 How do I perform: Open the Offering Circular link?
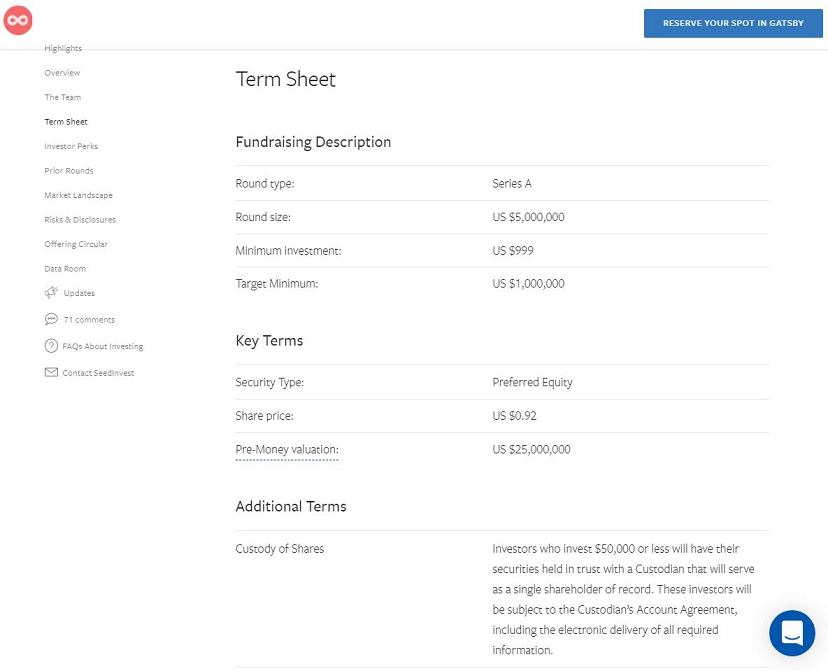click(x=76, y=244)
